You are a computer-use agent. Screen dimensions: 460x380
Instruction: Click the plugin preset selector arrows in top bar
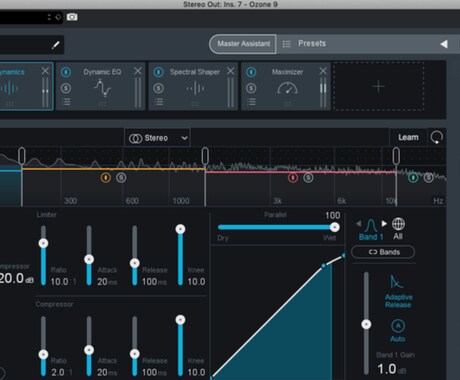(49, 17)
